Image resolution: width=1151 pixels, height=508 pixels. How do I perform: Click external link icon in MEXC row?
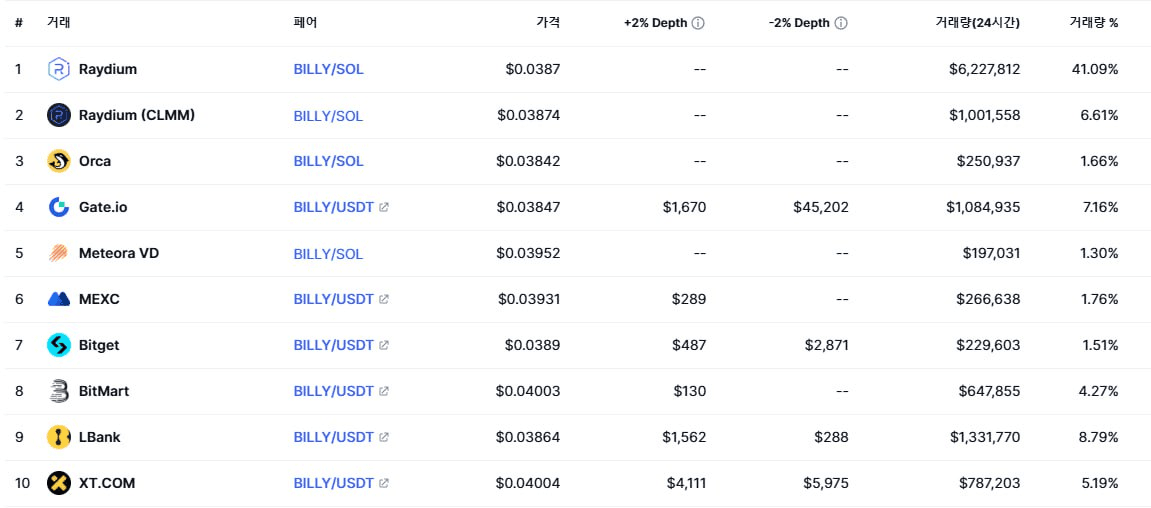(x=384, y=300)
